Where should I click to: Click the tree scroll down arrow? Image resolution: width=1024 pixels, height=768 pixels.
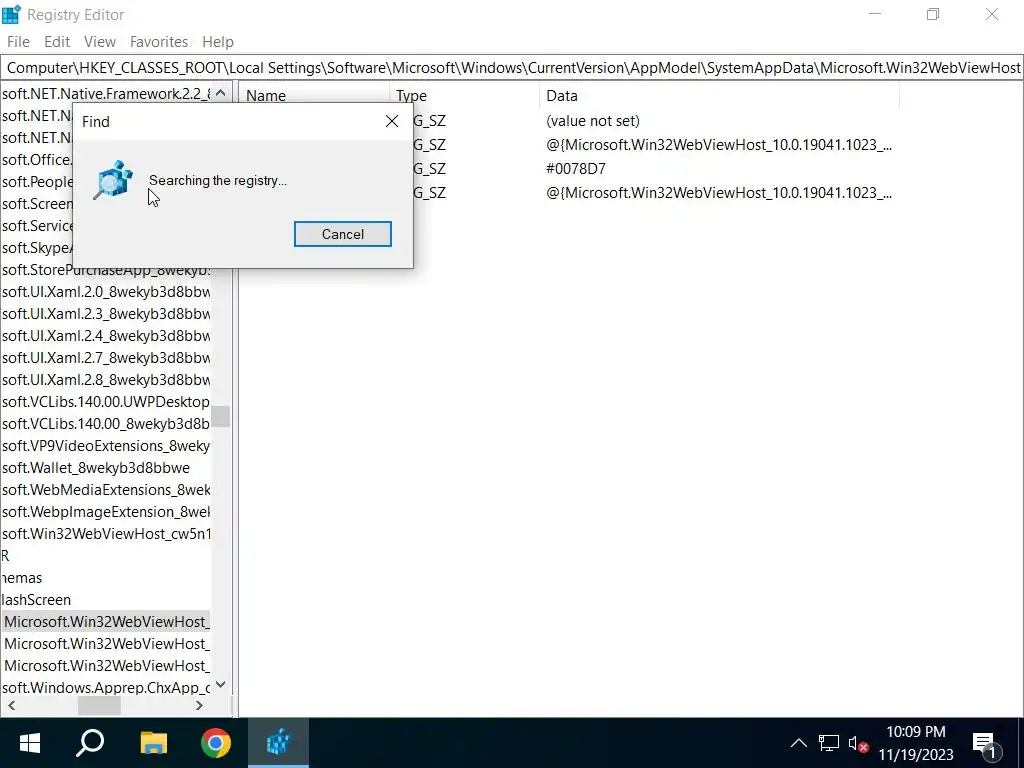(x=221, y=684)
